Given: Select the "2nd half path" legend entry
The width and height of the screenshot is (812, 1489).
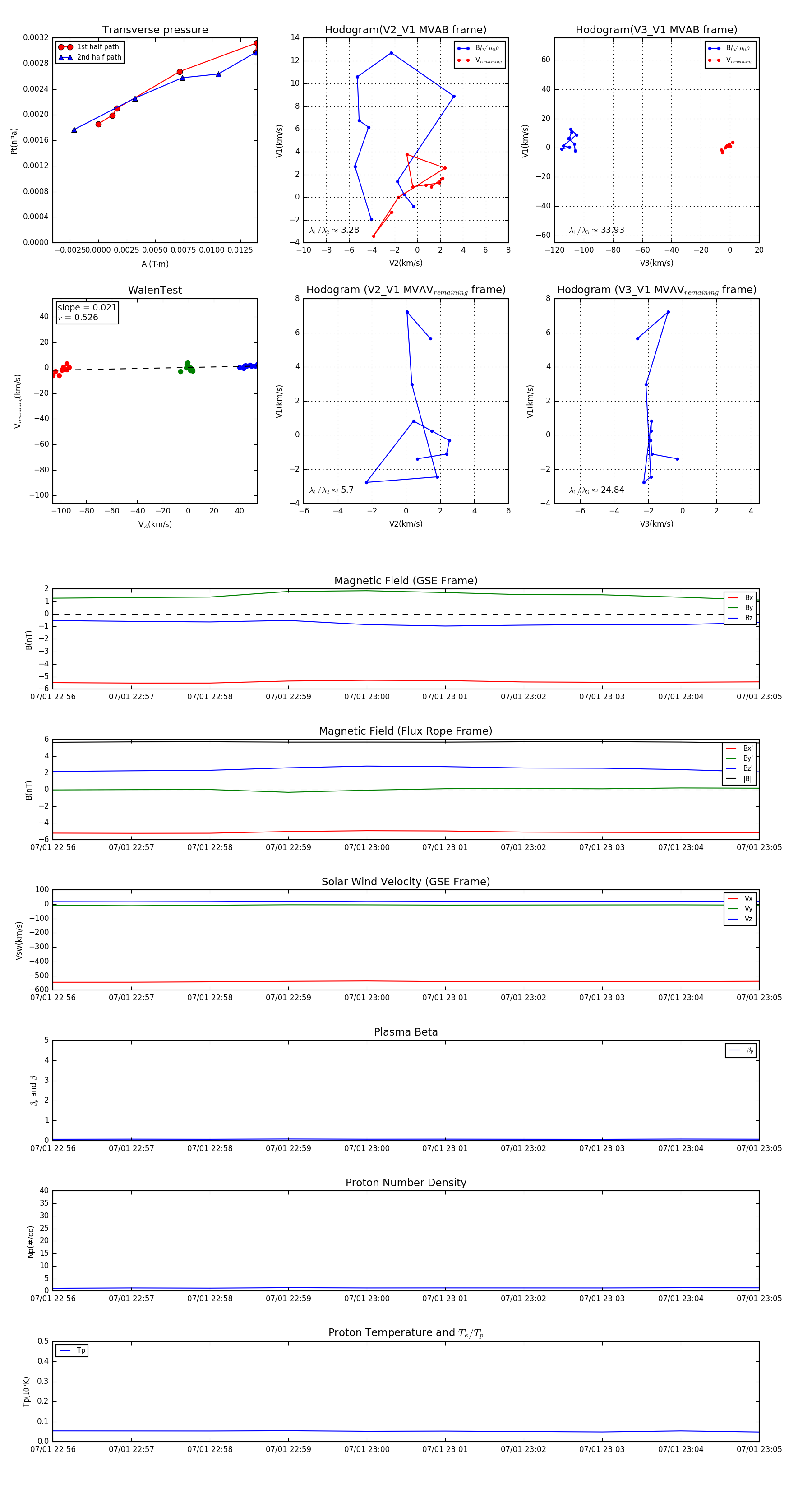Looking at the screenshot, I should 90,57.
